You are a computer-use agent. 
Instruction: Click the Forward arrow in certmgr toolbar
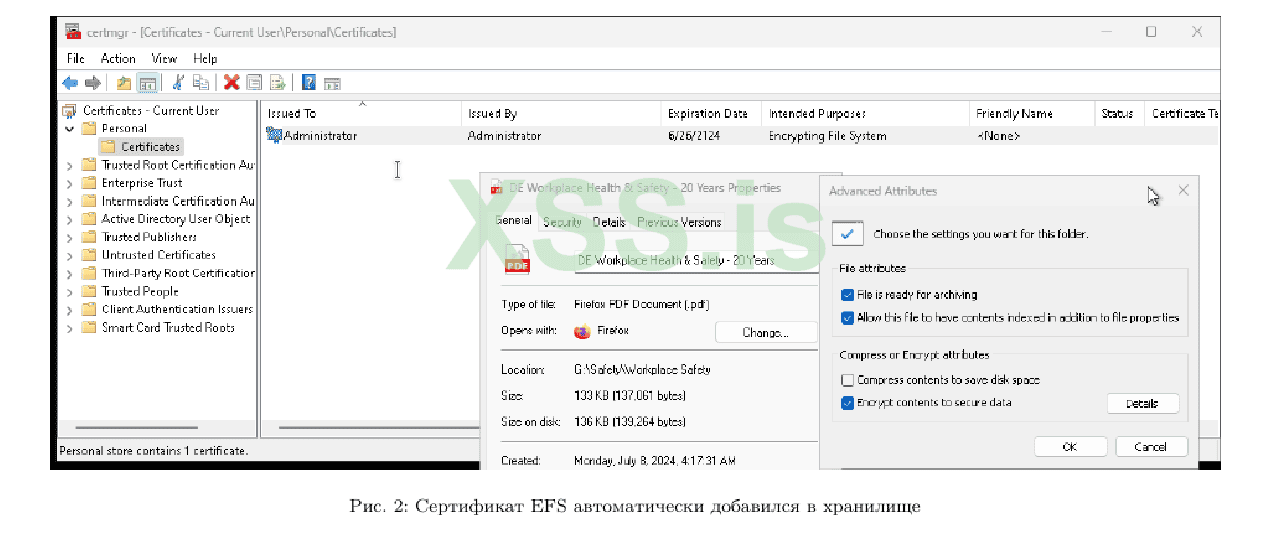click(x=92, y=83)
